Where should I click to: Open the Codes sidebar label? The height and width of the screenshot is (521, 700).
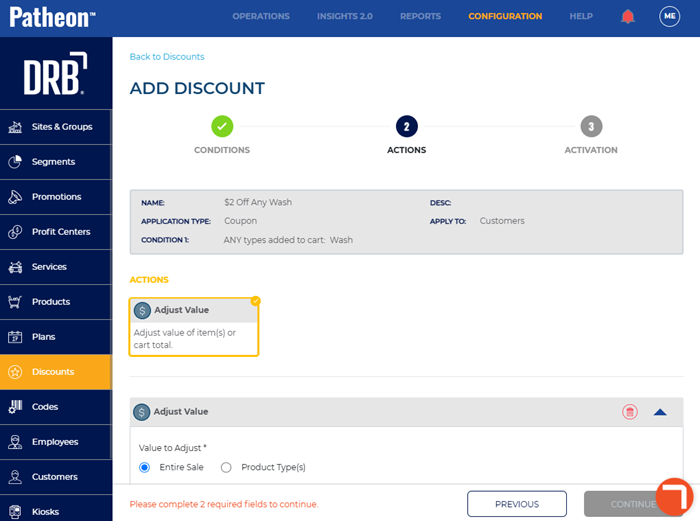tap(45, 407)
